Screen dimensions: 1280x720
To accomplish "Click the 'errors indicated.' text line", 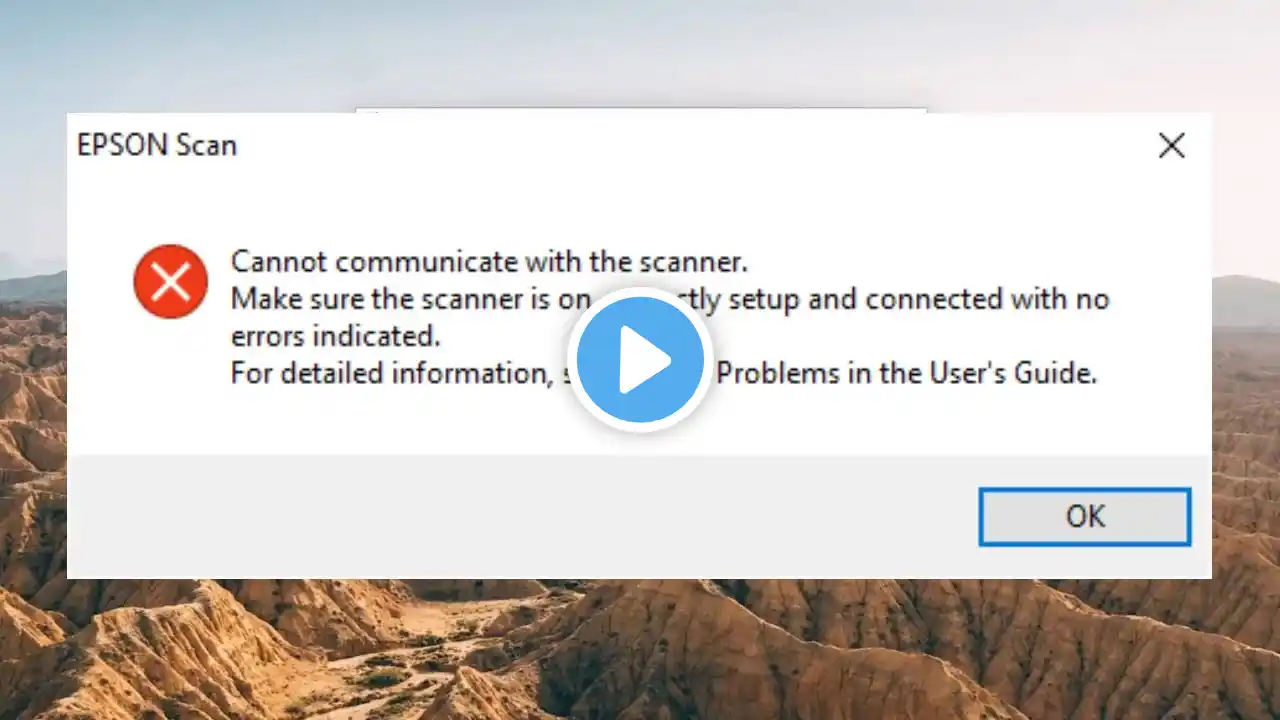I will click(335, 336).
